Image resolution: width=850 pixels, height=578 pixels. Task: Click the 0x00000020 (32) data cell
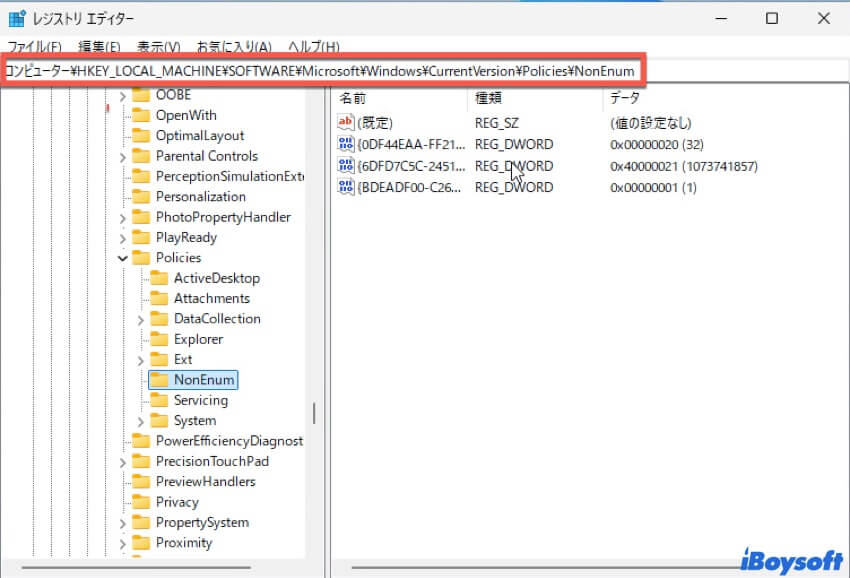pyautogui.click(x=656, y=145)
